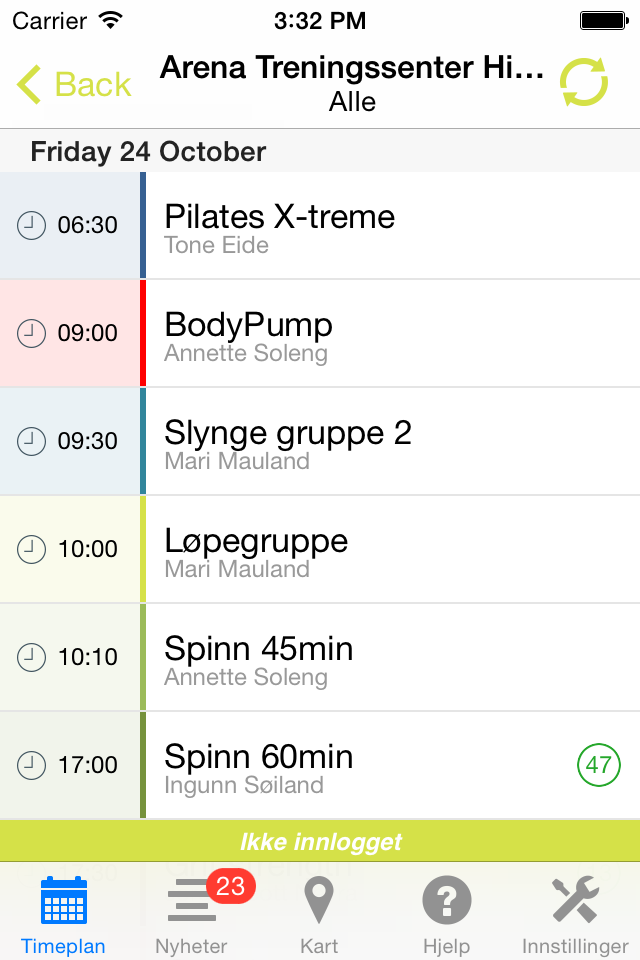Click the clock icon beside 09:00

coord(31,333)
